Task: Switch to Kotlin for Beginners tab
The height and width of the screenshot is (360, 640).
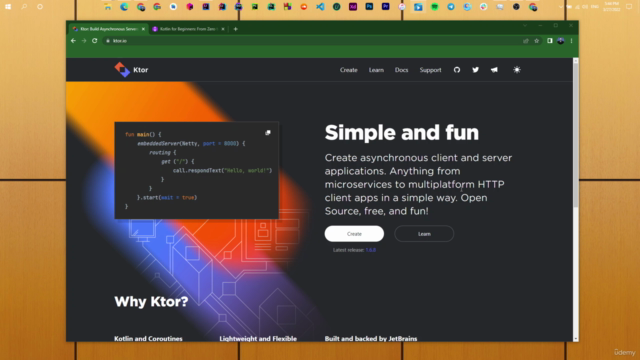Action: click(x=189, y=29)
